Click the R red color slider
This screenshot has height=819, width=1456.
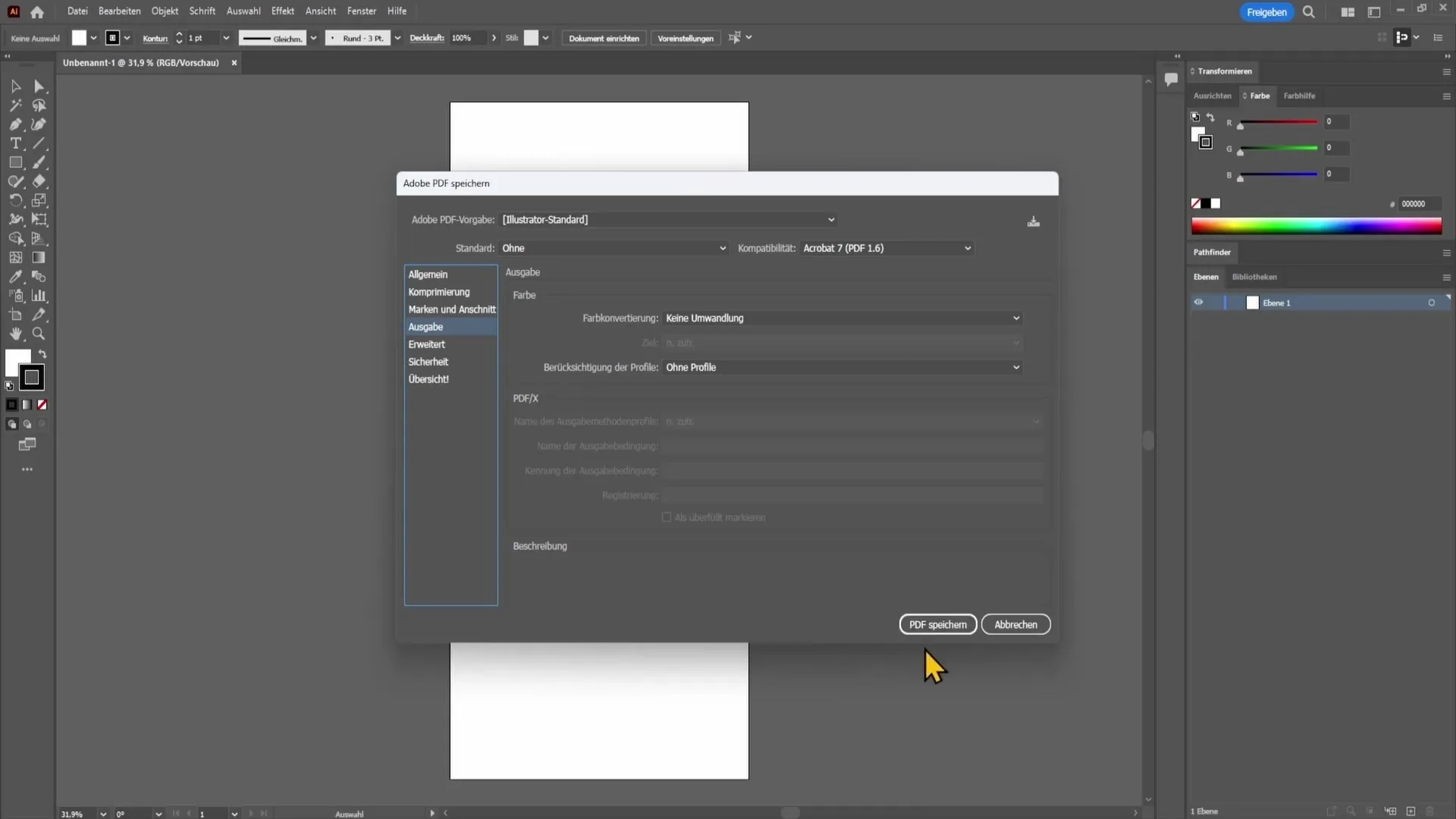tap(1279, 122)
